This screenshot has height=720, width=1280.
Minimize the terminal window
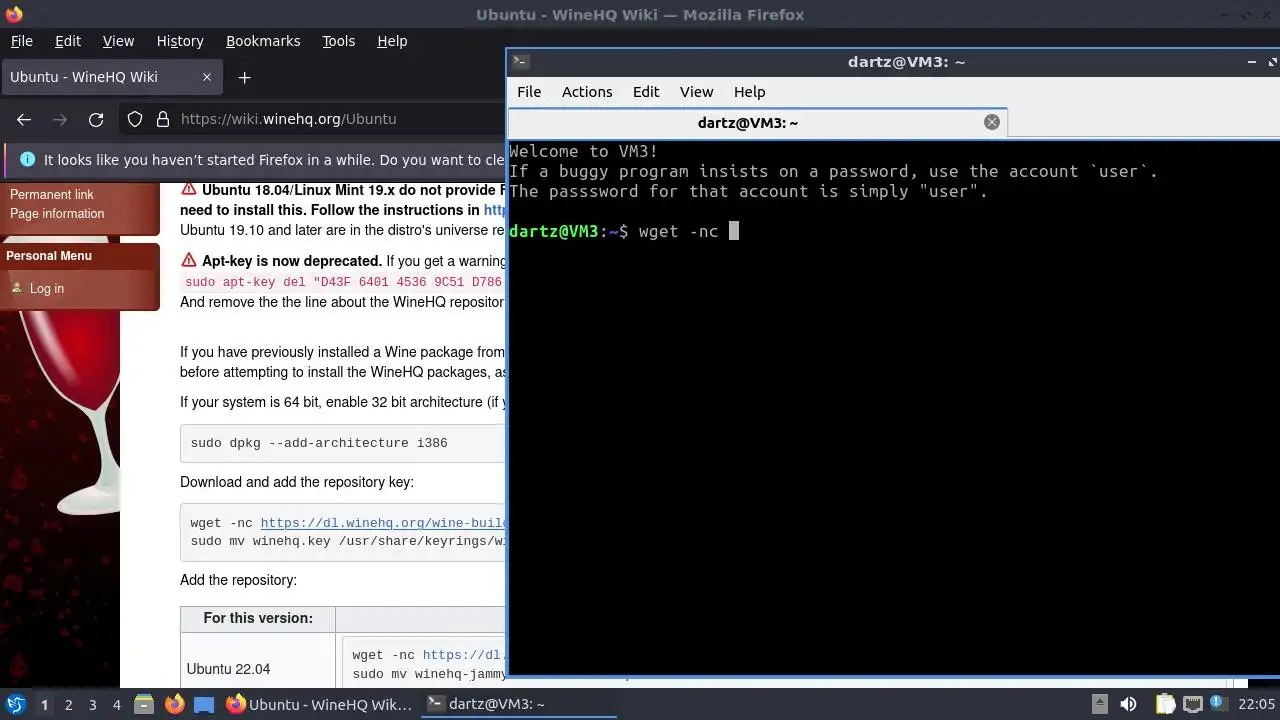1252,62
